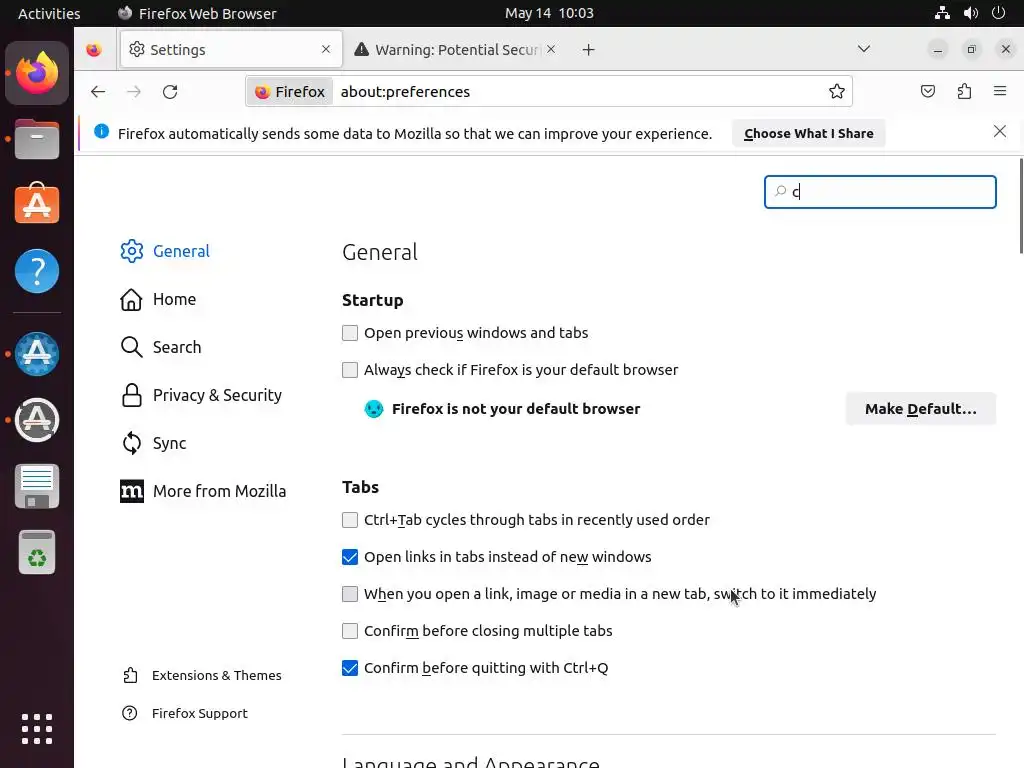
Task: Click the Choose What I Share button
Action: click(808, 133)
